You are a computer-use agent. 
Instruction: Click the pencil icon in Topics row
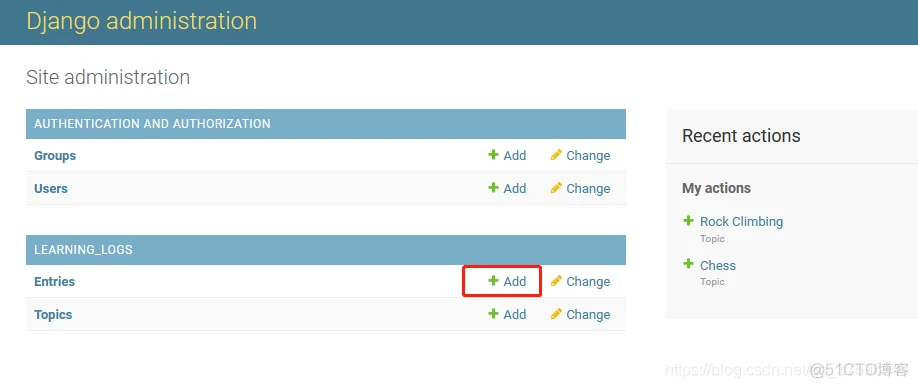coord(556,314)
